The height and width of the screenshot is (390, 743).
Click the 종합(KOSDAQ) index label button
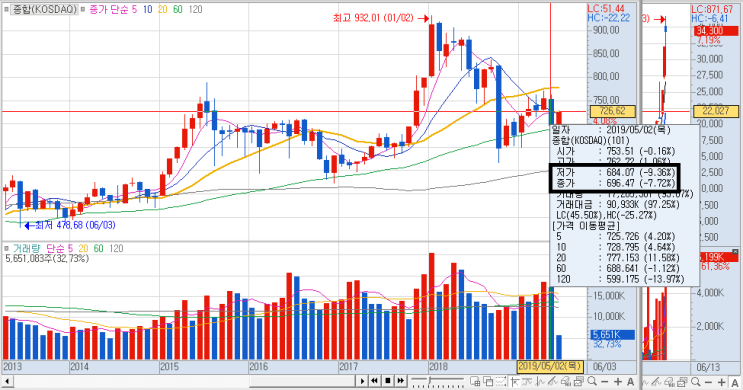44,9
